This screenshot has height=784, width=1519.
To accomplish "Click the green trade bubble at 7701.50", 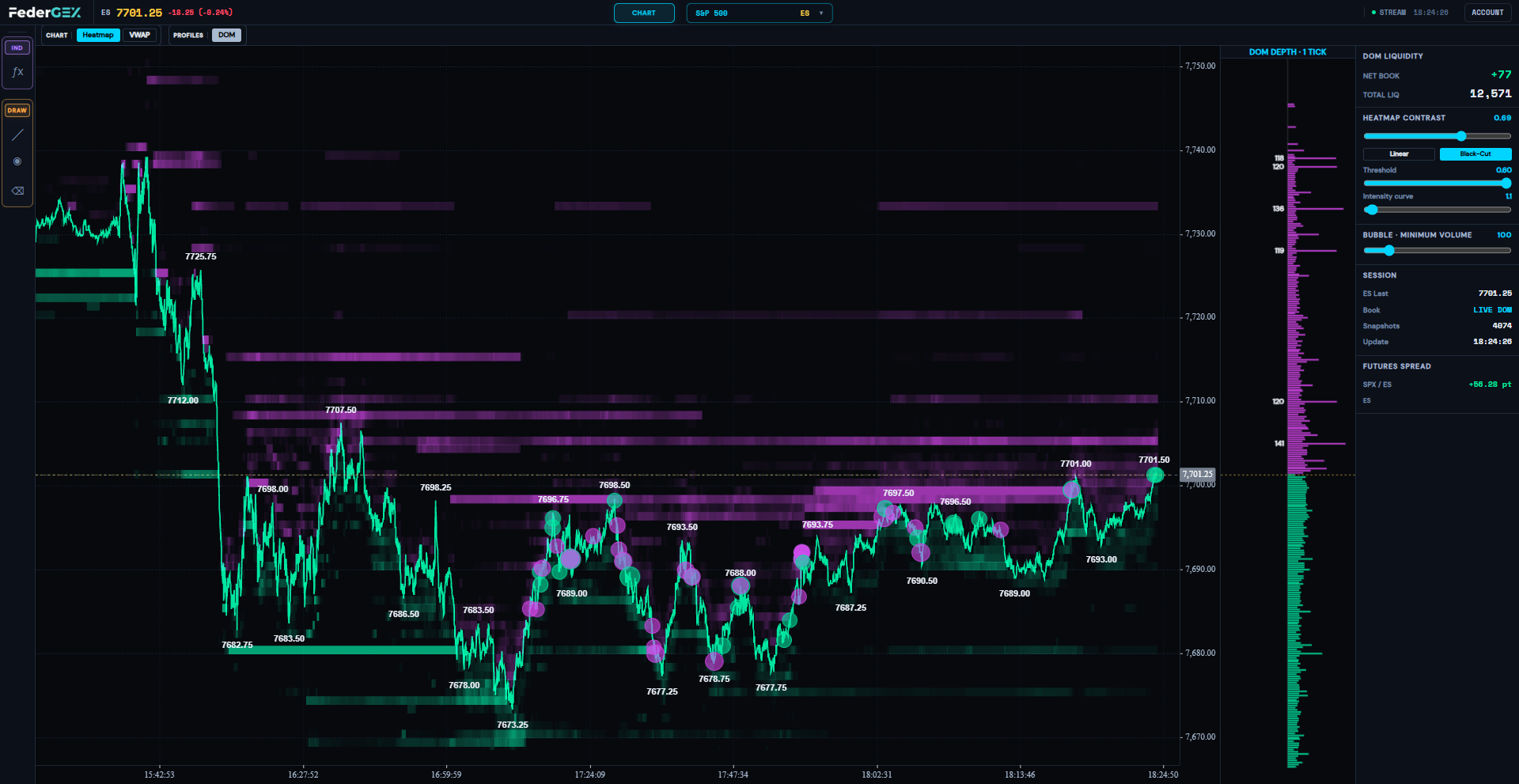I will [1155, 475].
